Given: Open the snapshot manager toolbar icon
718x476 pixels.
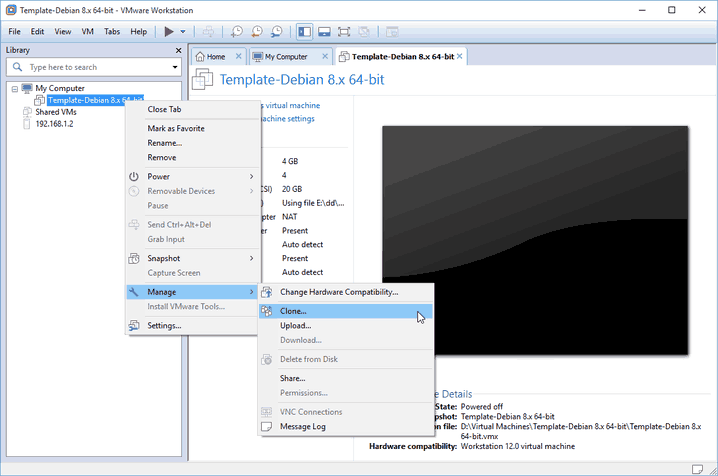Looking at the screenshot, I should tap(276, 32).
